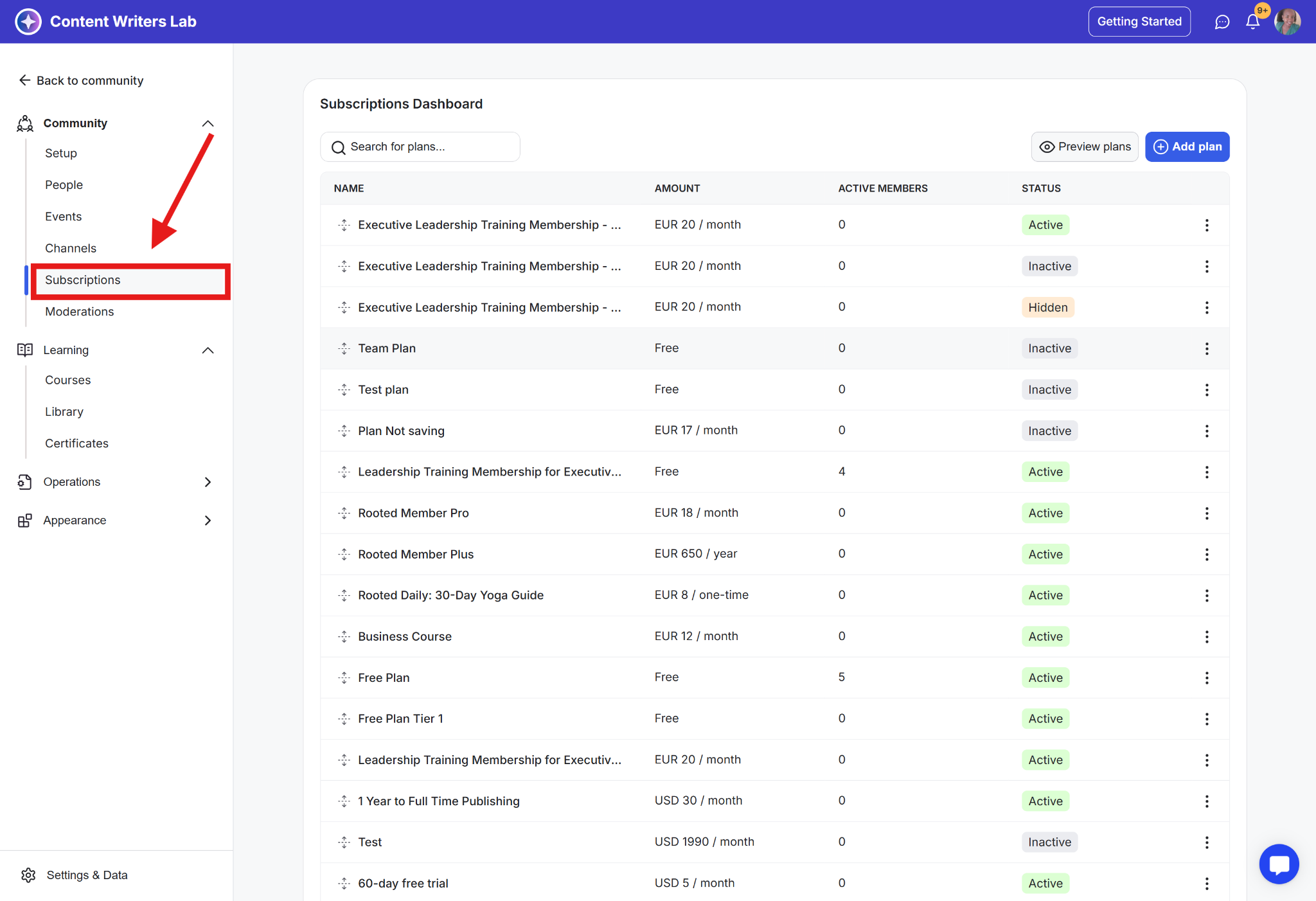This screenshot has height=901, width=1316.
Task: Click the Search for plans field
Action: point(420,147)
